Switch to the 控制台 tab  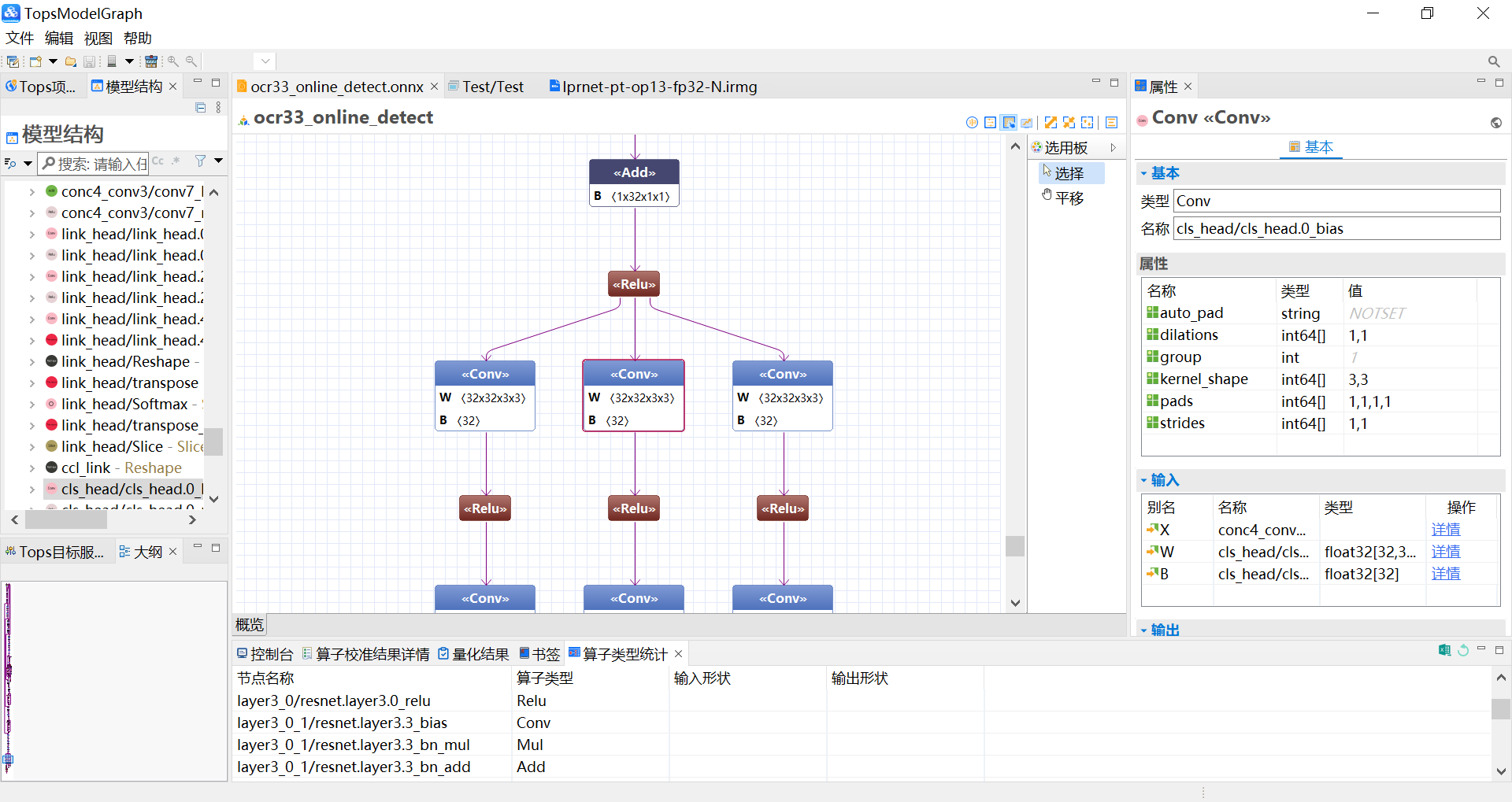[265, 654]
